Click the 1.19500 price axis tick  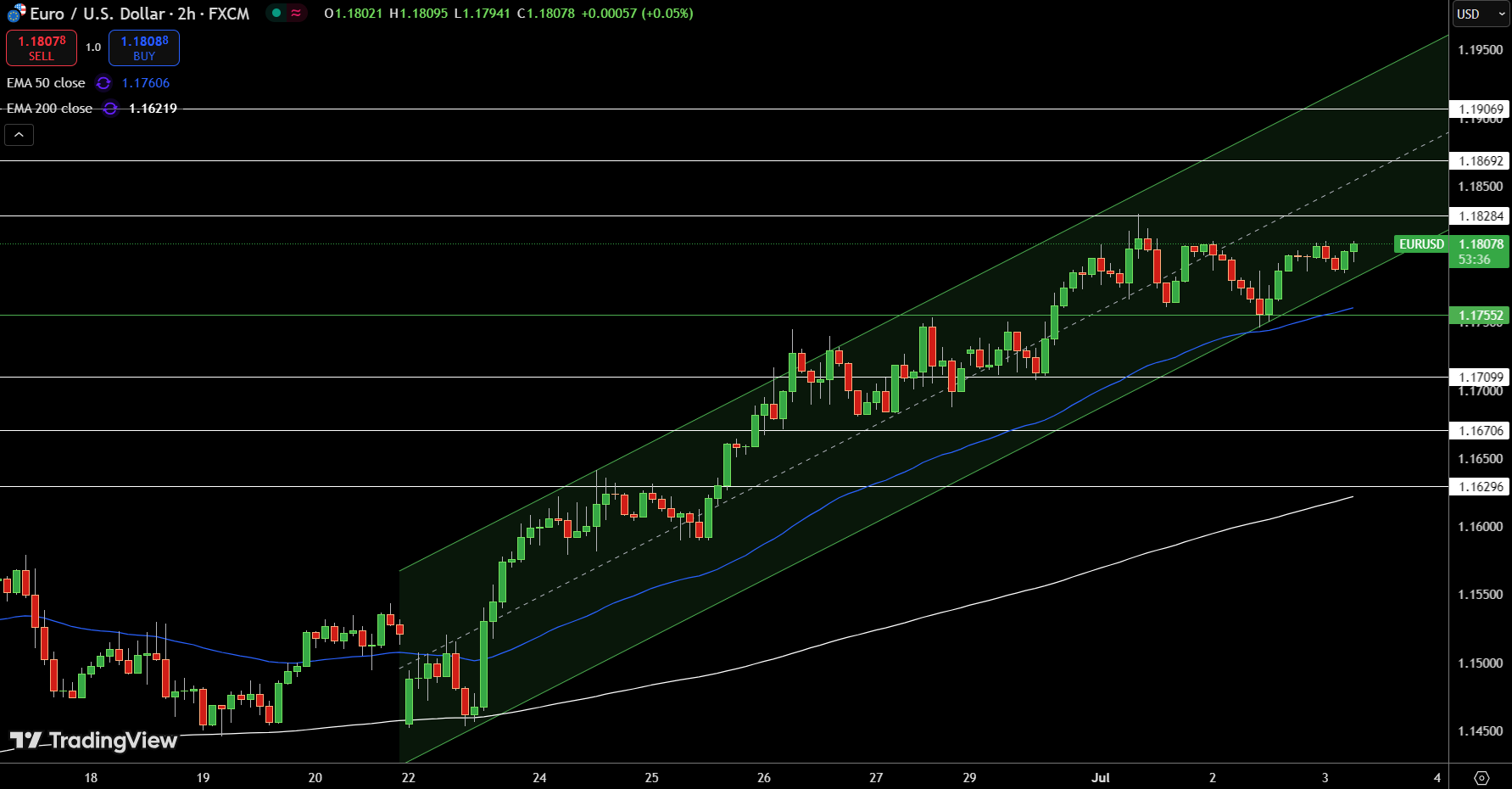(x=1480, y=50)
